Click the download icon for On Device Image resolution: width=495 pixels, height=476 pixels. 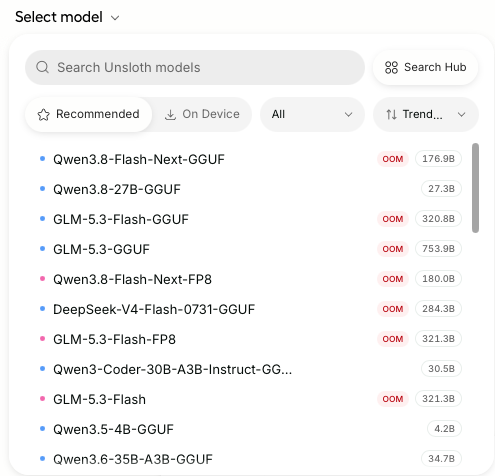170,115
